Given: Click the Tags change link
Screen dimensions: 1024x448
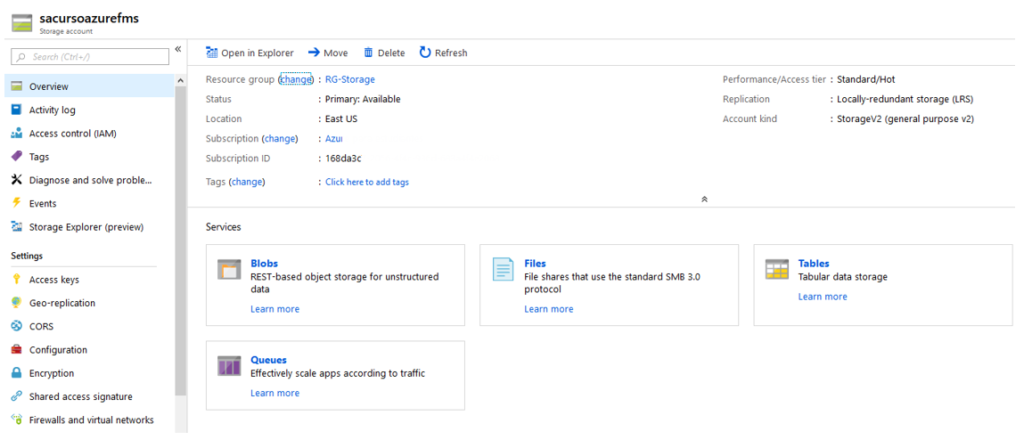Looking at the screenshot, I should (x=246, y=182).
